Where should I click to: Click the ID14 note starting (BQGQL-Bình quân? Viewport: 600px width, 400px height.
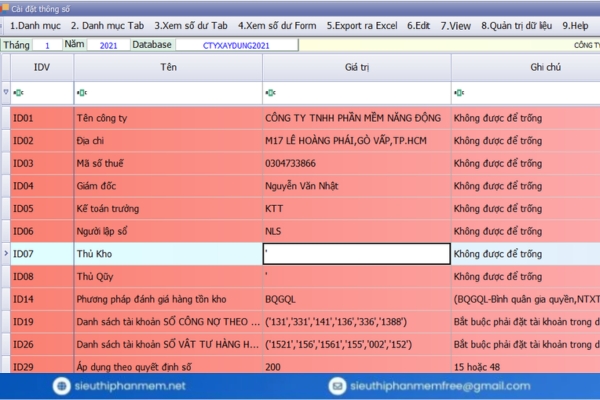[527, 299]
